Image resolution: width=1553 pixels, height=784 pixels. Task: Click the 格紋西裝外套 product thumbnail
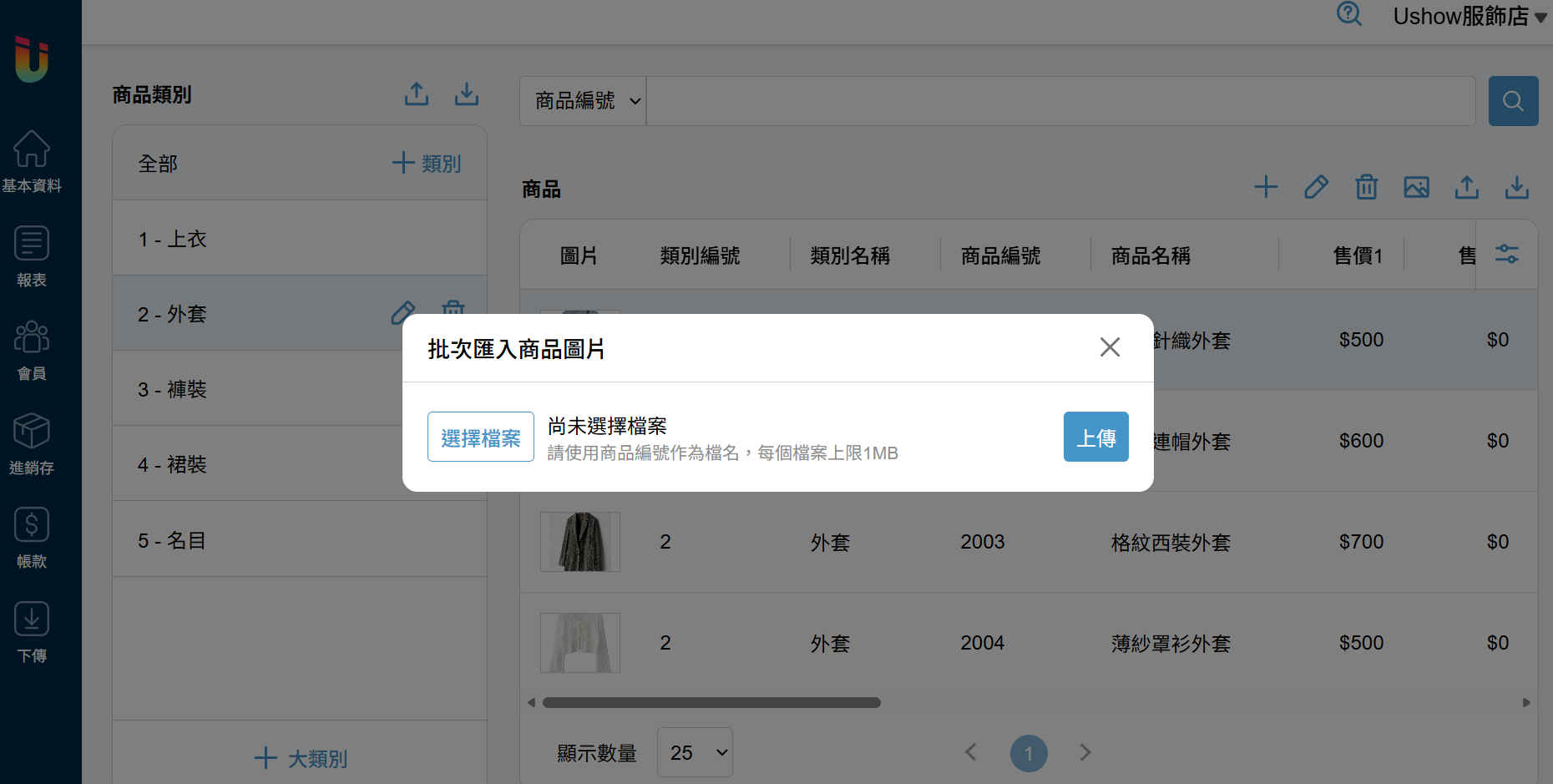(580, 542)
